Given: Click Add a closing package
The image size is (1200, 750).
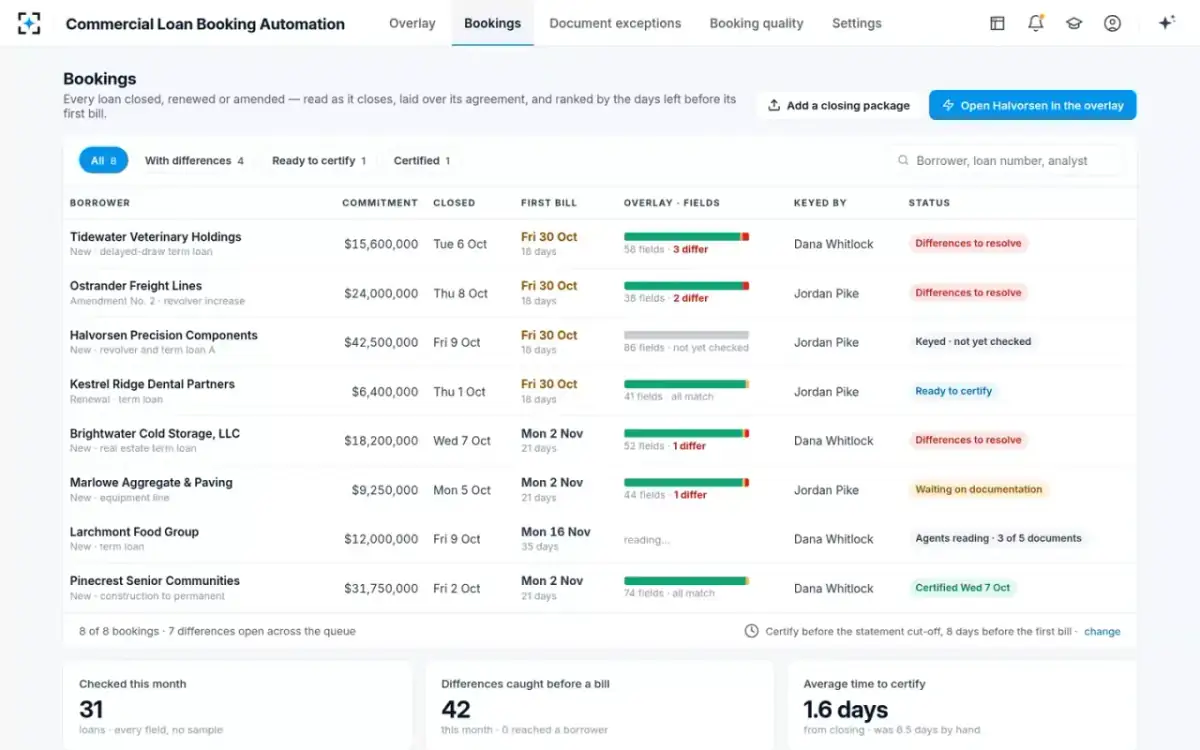Looking at the screenshot, I should coord(839,105).
